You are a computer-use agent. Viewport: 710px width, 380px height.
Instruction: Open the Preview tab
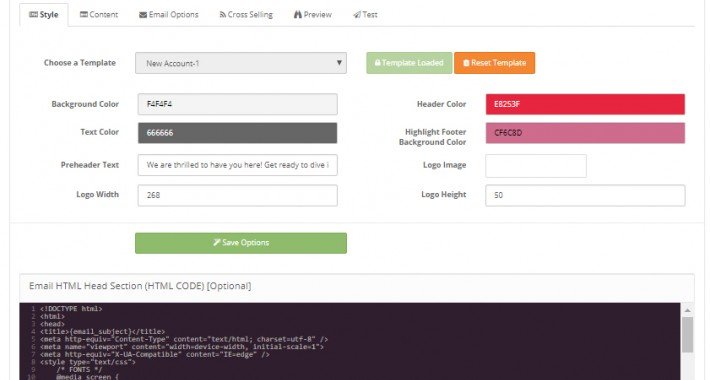(x=312, y=14)
